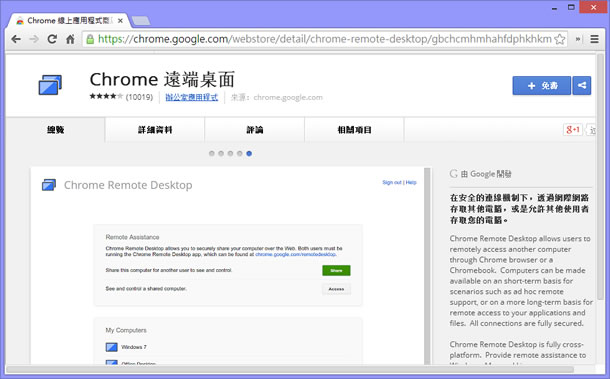610x379 pixels.
Task: Bookmark this page with the star icon
Action: (559, 39)
